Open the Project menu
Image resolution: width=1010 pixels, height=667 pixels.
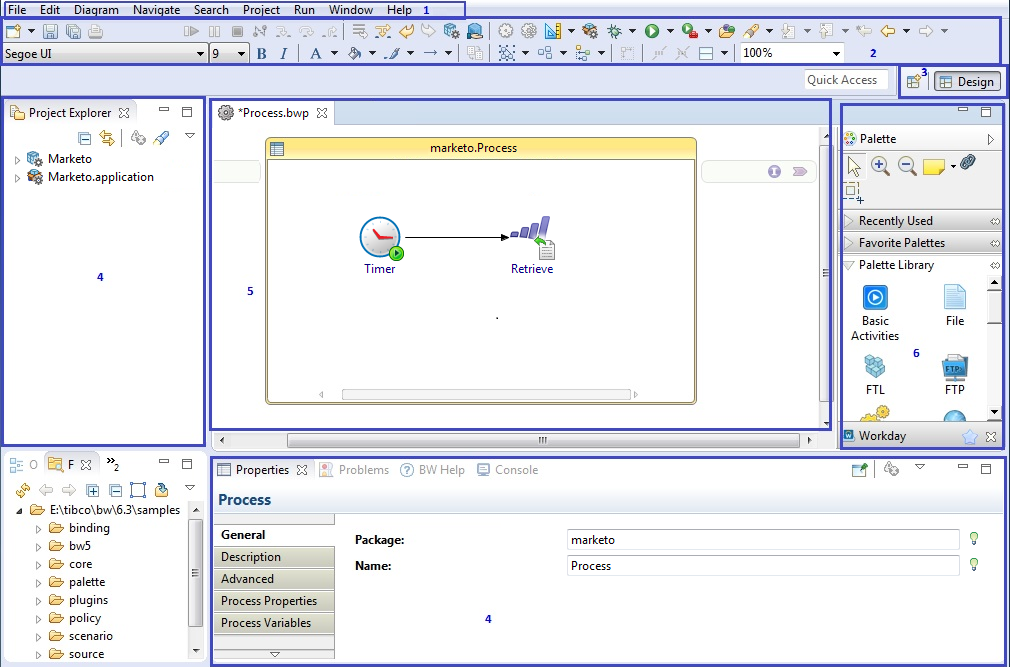pos(261,10)
